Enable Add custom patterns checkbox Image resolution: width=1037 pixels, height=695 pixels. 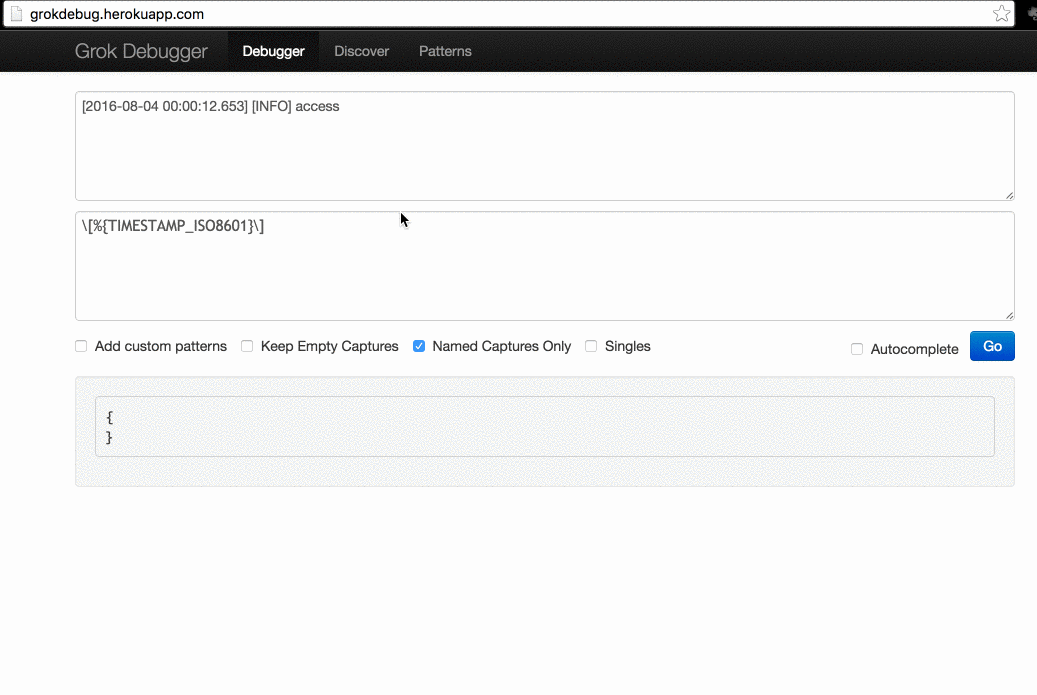(x=81, y=346)
